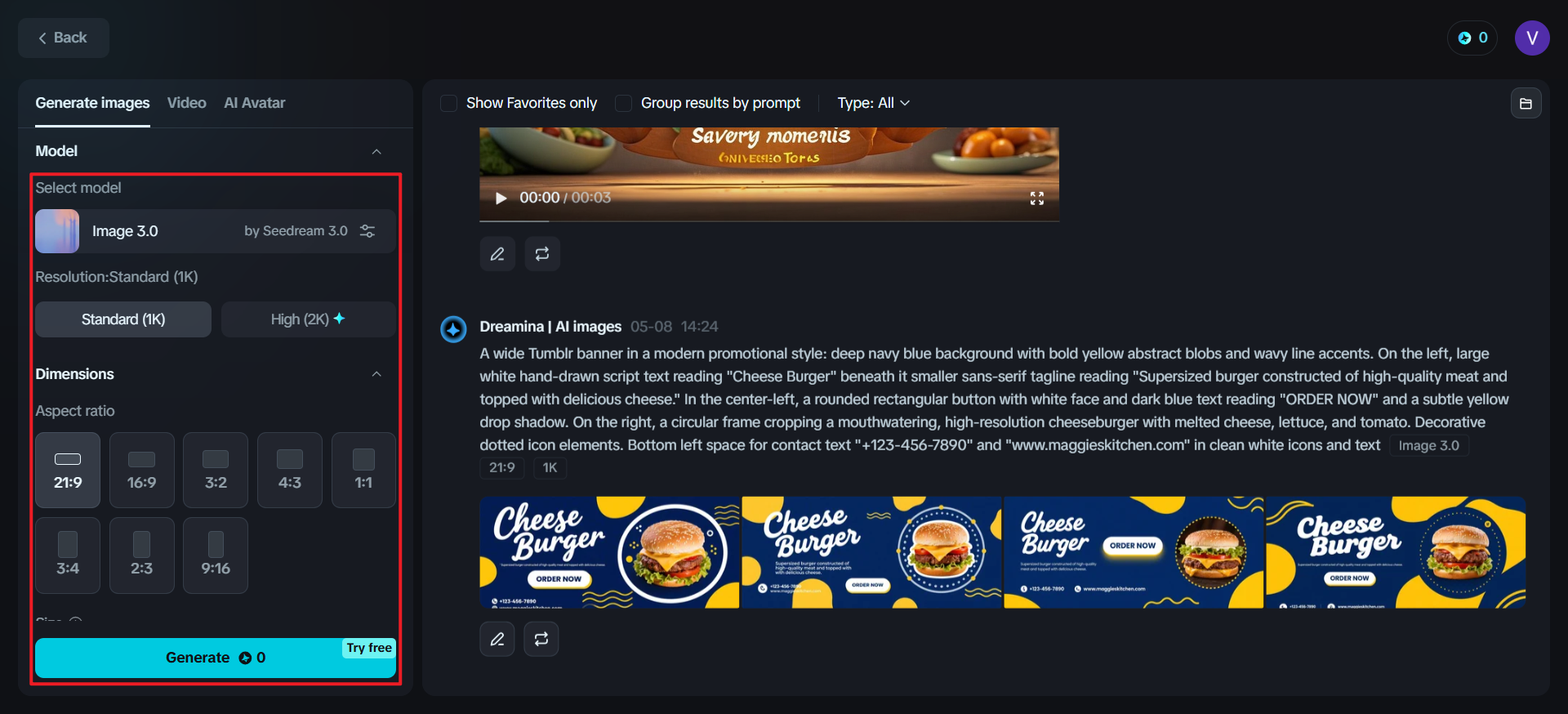Click the edit pencil icon under burger images

pyautogui.click(x=497, y=639)
